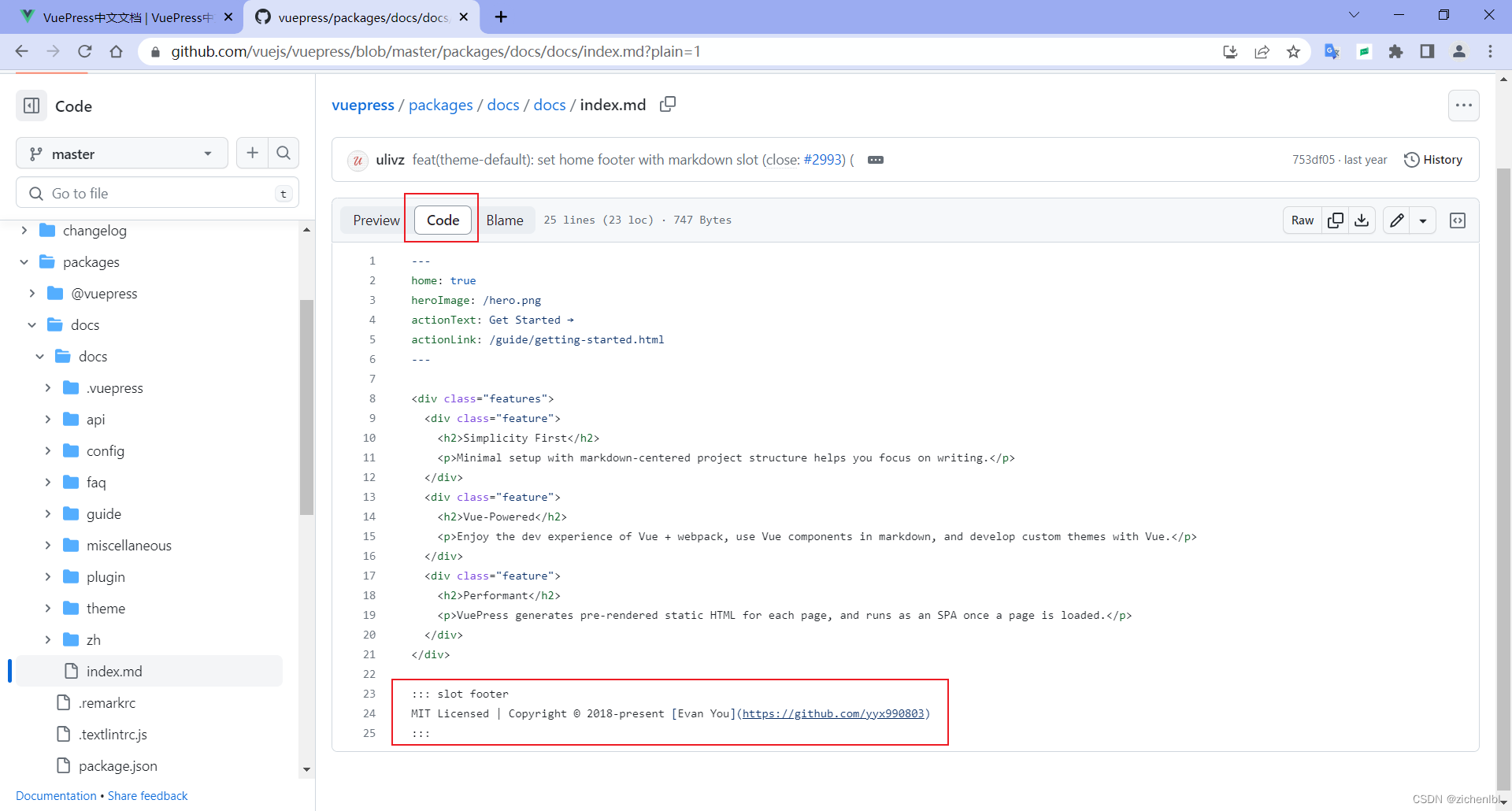This screenshot has width=1512, height=811.
Task: Open commit 753df05 link
Action: (1314, 160)
